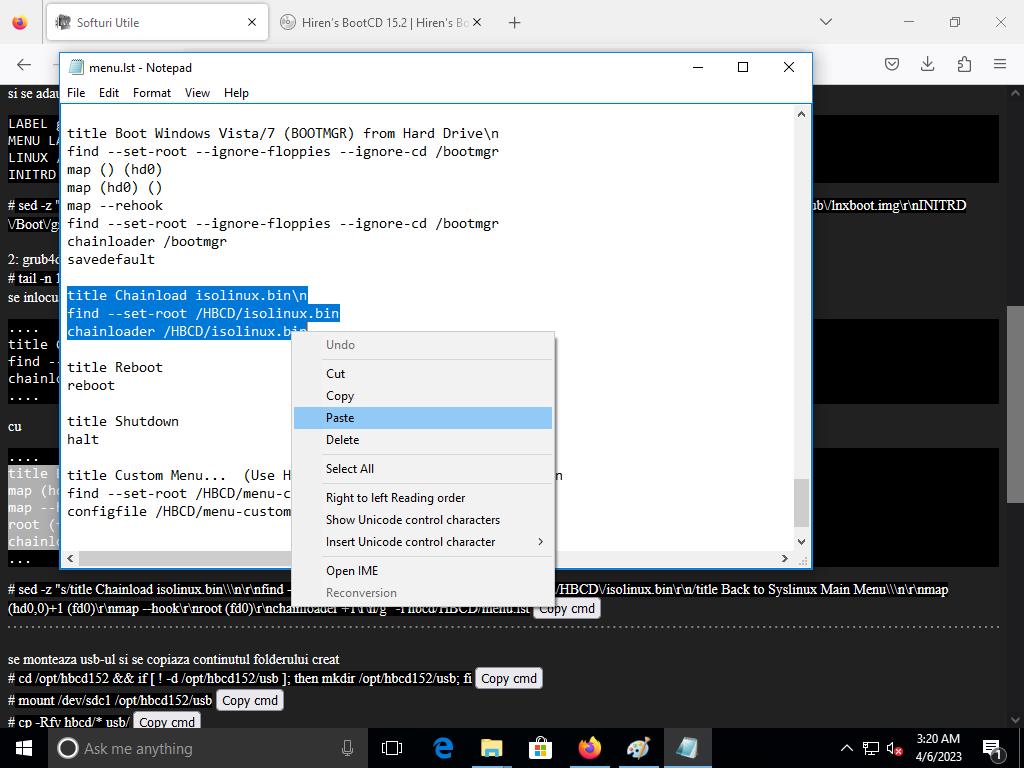Toggle Right to left Reading order
This screenshot has height=768, width=1024.
click(395, 498)
